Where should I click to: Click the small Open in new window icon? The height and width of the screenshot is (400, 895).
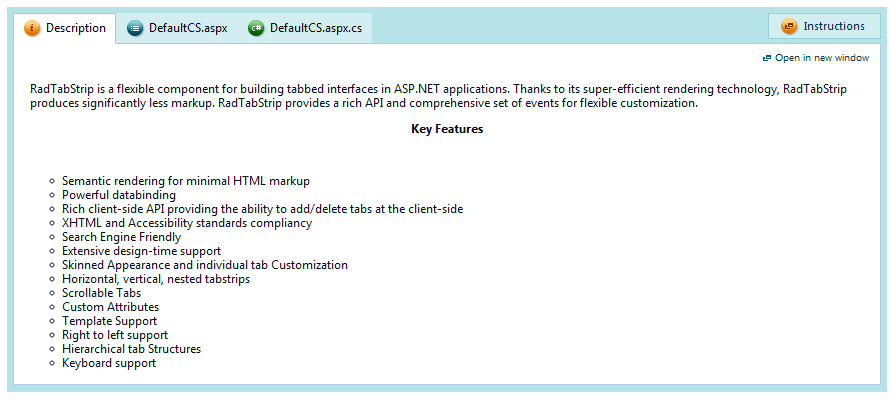tap(767, 58)
